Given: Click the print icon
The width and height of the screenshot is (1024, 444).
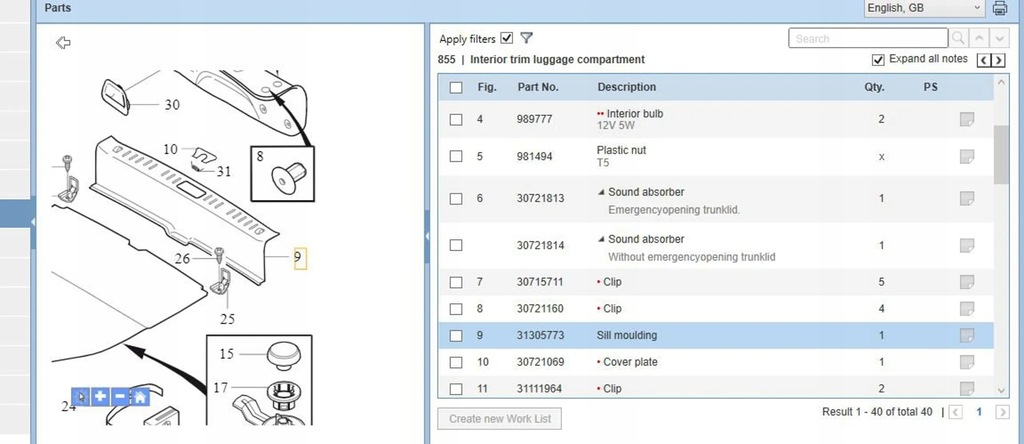Looking at the screenshot, I should point(999,9).
